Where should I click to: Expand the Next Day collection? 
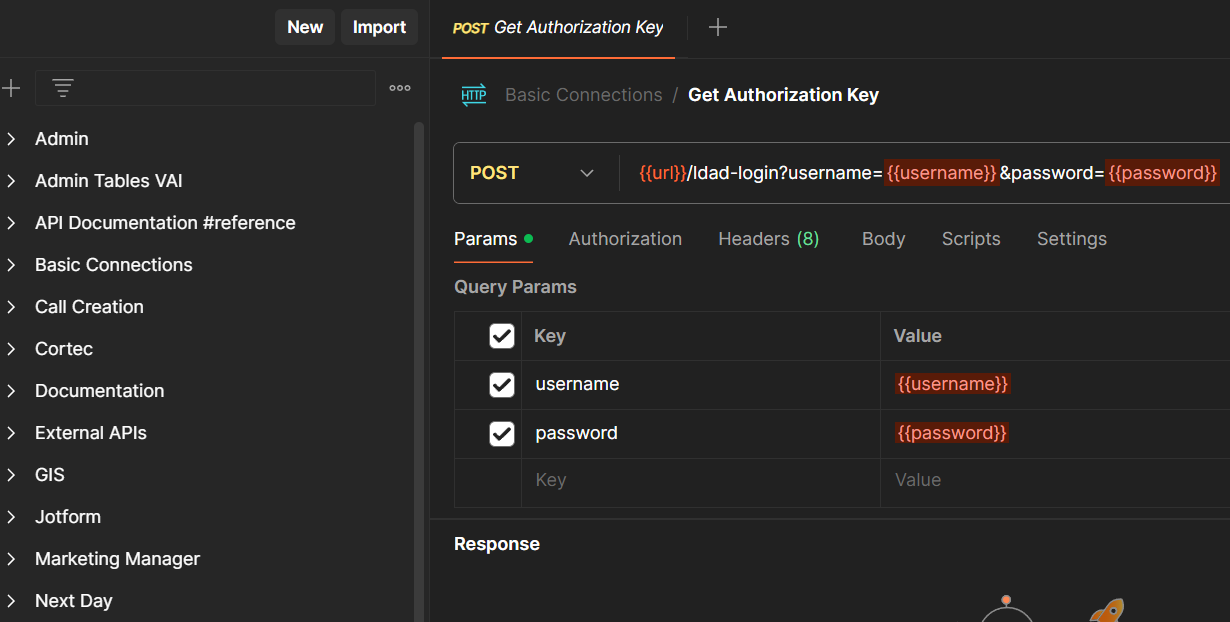click(11, 601)
